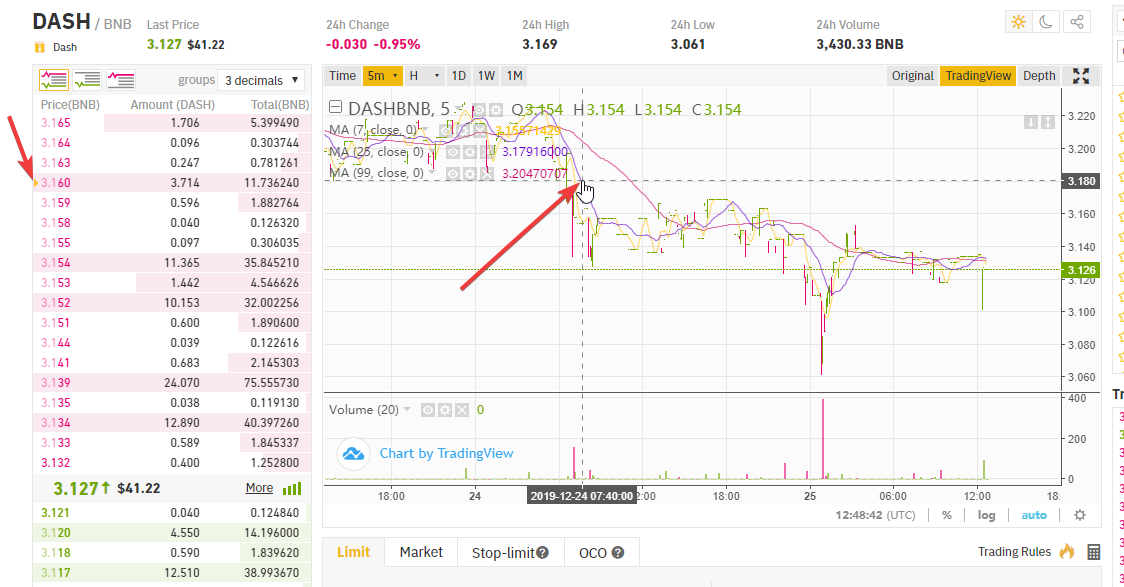
Task: Open chart settings gear icon
Action: coord(1079,515)
